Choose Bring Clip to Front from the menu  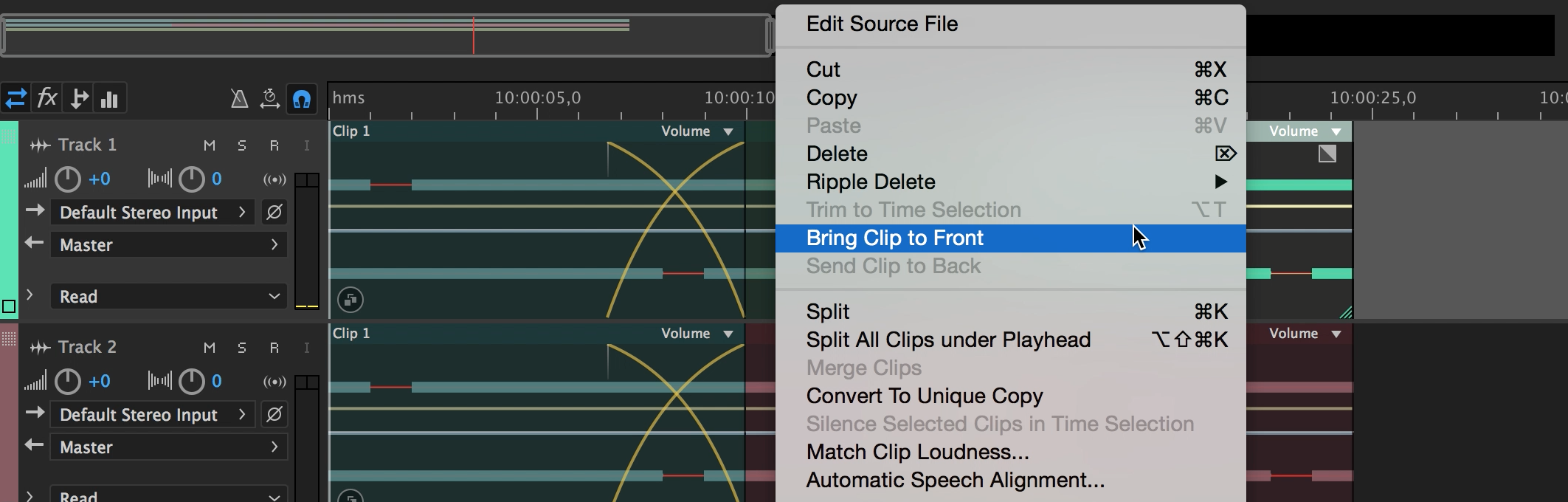coord(894,238)
